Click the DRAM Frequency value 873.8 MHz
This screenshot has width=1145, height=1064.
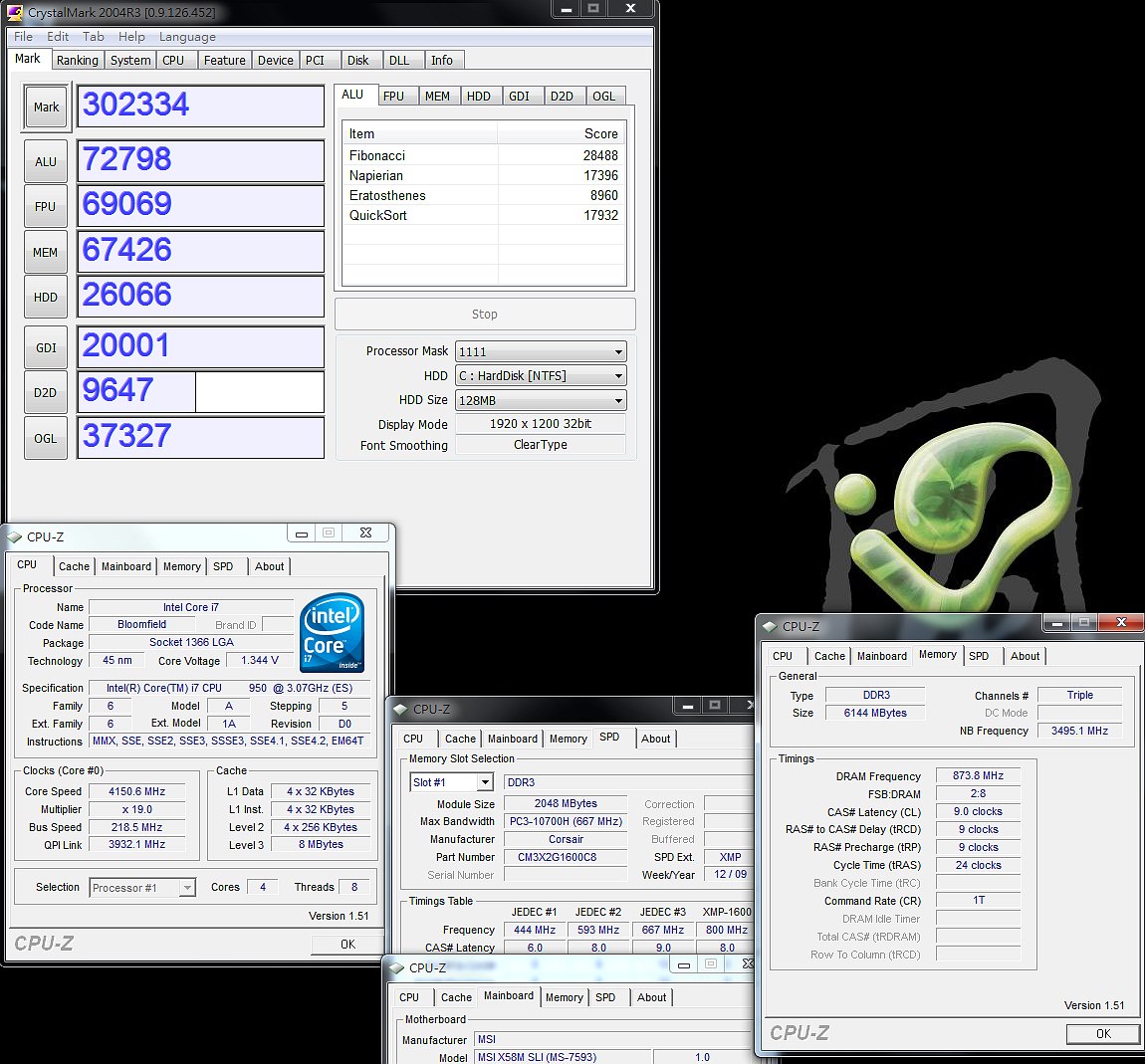978,775
